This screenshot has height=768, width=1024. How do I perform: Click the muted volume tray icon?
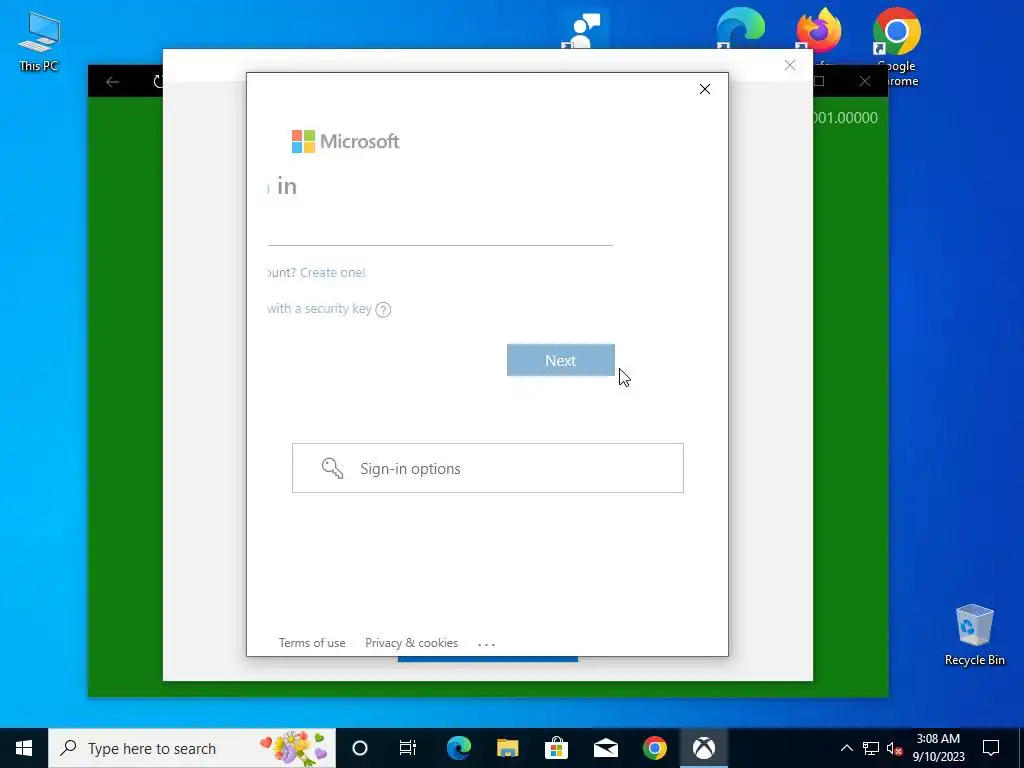click(x=895, y=748)
